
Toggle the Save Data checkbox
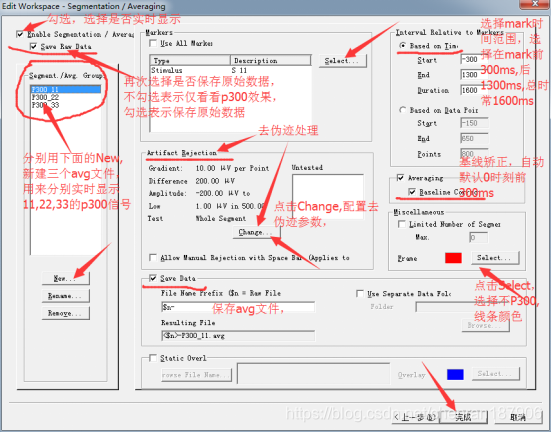point(153,278)
